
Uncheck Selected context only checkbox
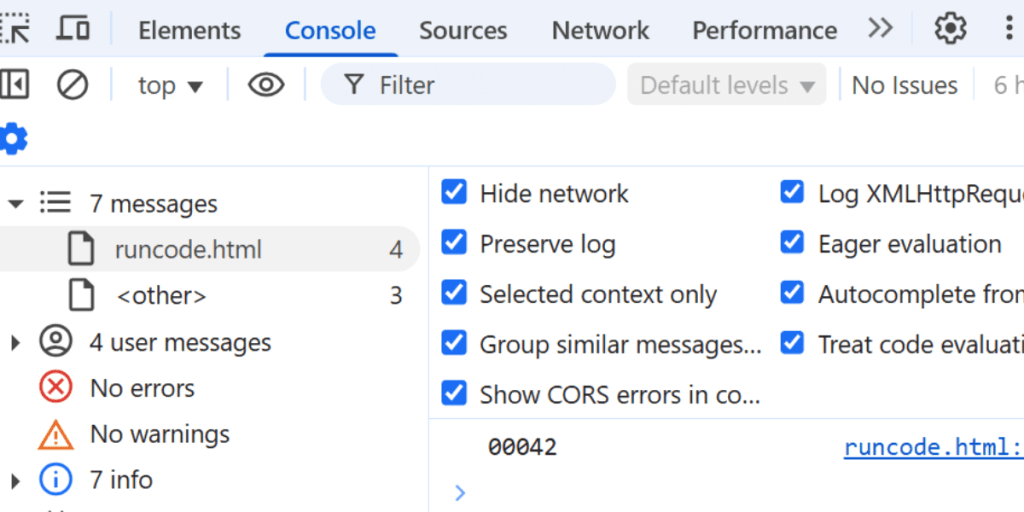click(x=454, y=293)
